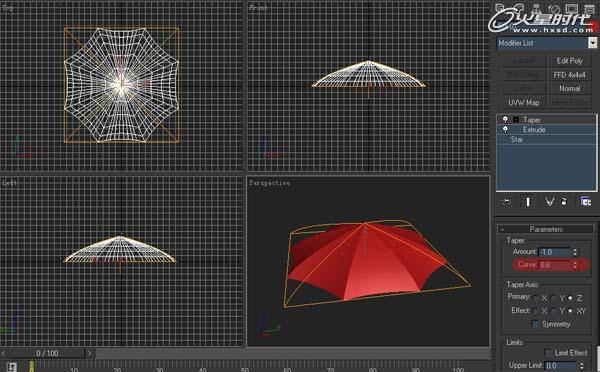600x372 pixels.
Task: Enable the Limit Effect checkbox
Action: [548, 352]
